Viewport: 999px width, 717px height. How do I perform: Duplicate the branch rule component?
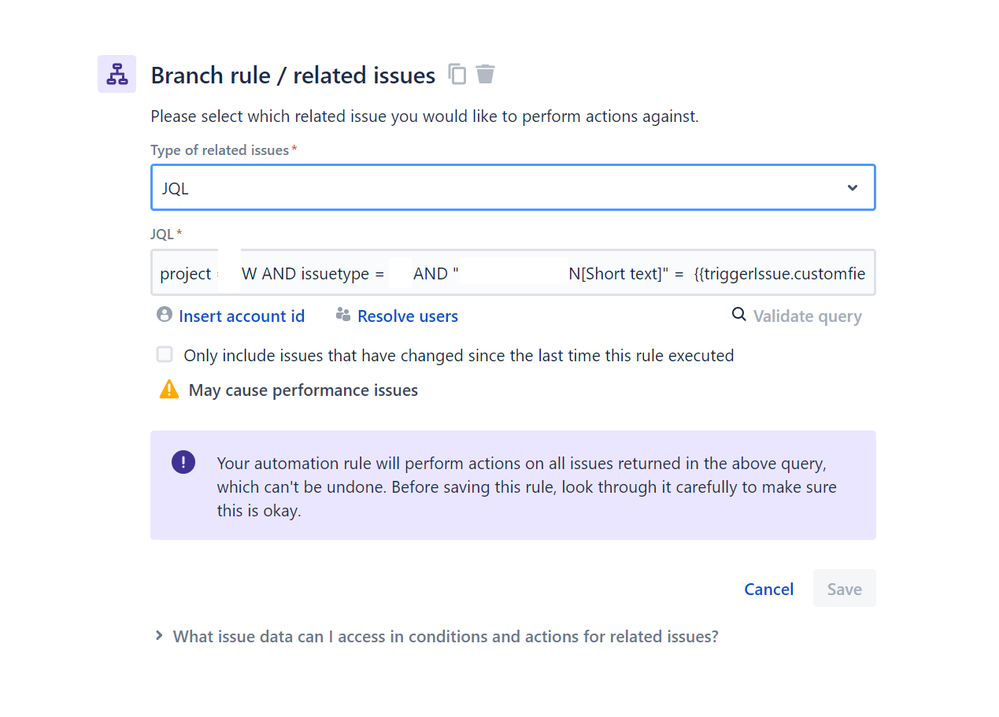click(x=457, y=74)
